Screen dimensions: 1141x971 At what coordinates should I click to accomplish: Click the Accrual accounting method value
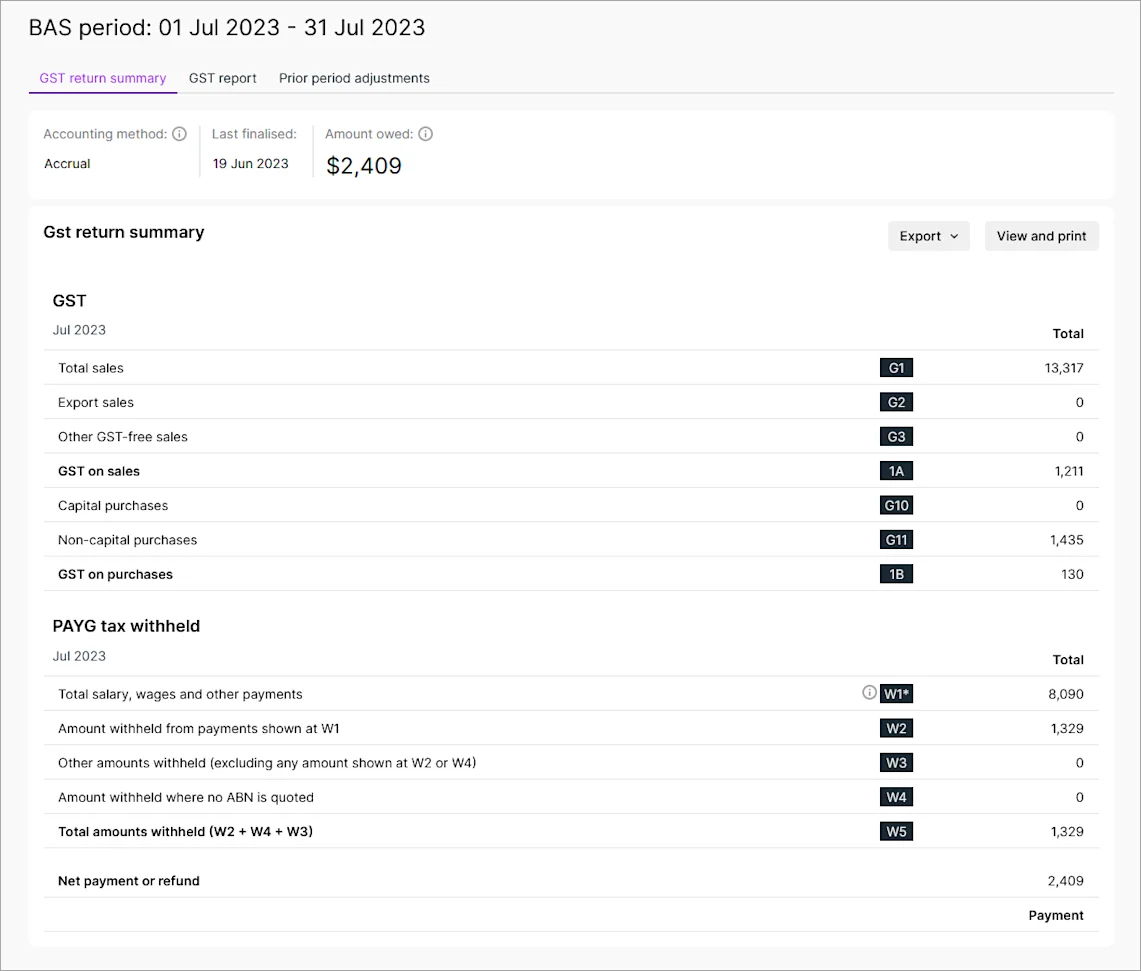click(67, 164)
